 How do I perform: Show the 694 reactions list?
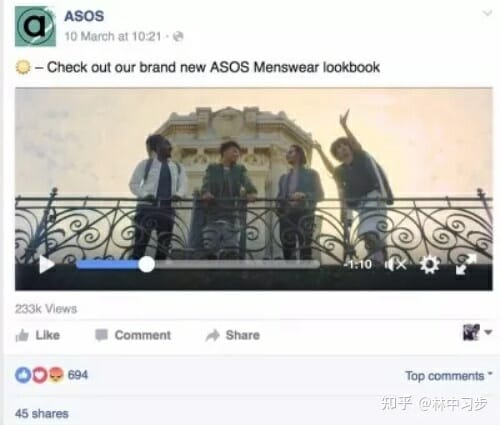78,375
